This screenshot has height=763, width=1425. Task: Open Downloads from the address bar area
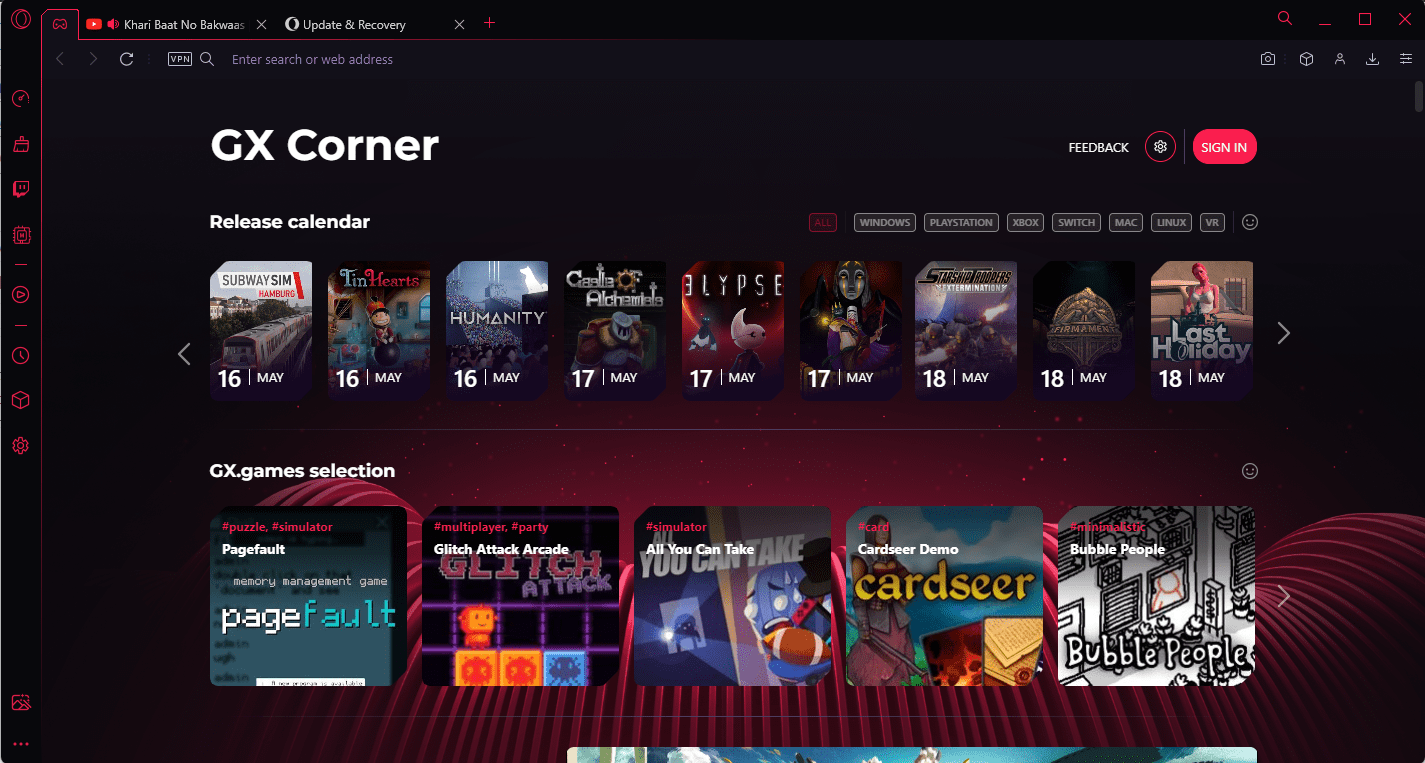[1372, 59]
